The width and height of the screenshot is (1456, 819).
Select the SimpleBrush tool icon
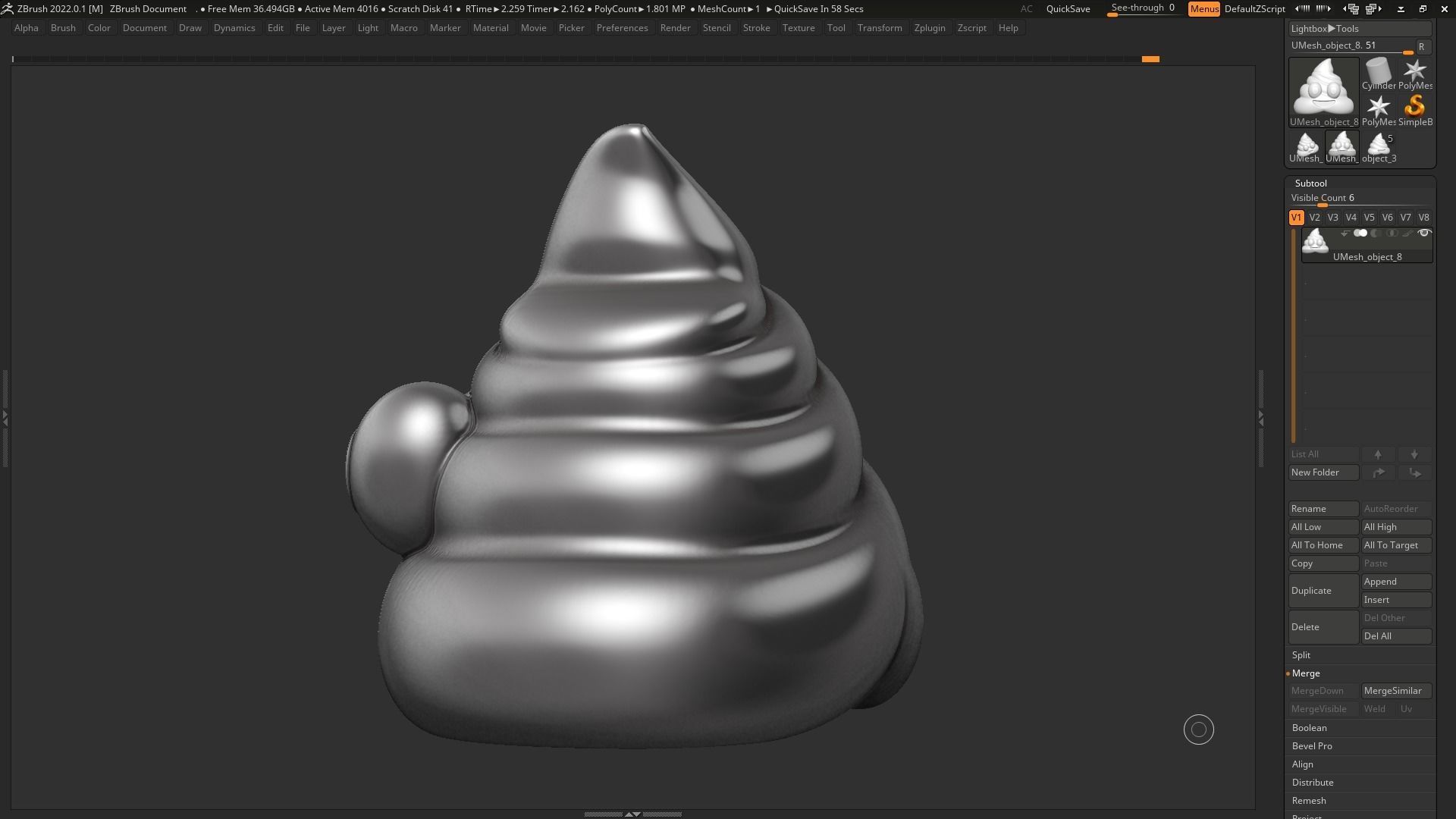click(1414, 110)
